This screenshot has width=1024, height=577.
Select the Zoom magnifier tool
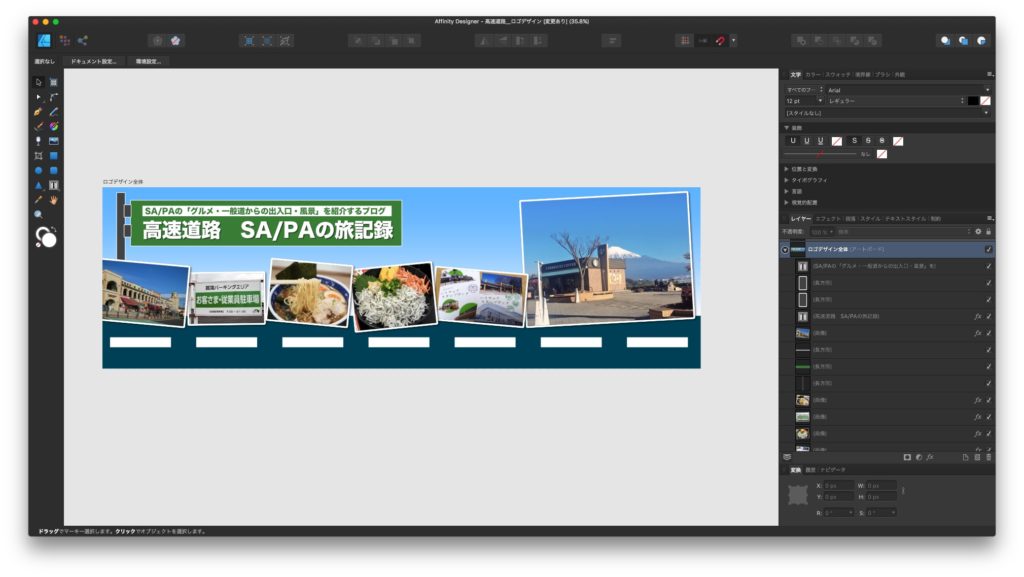click(39, 215)
